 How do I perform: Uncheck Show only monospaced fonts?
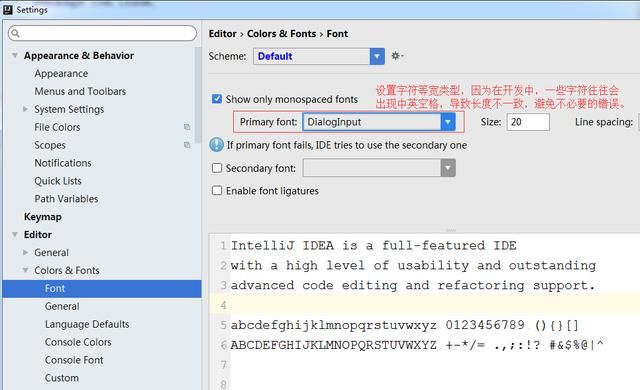[x=217, y=99]
